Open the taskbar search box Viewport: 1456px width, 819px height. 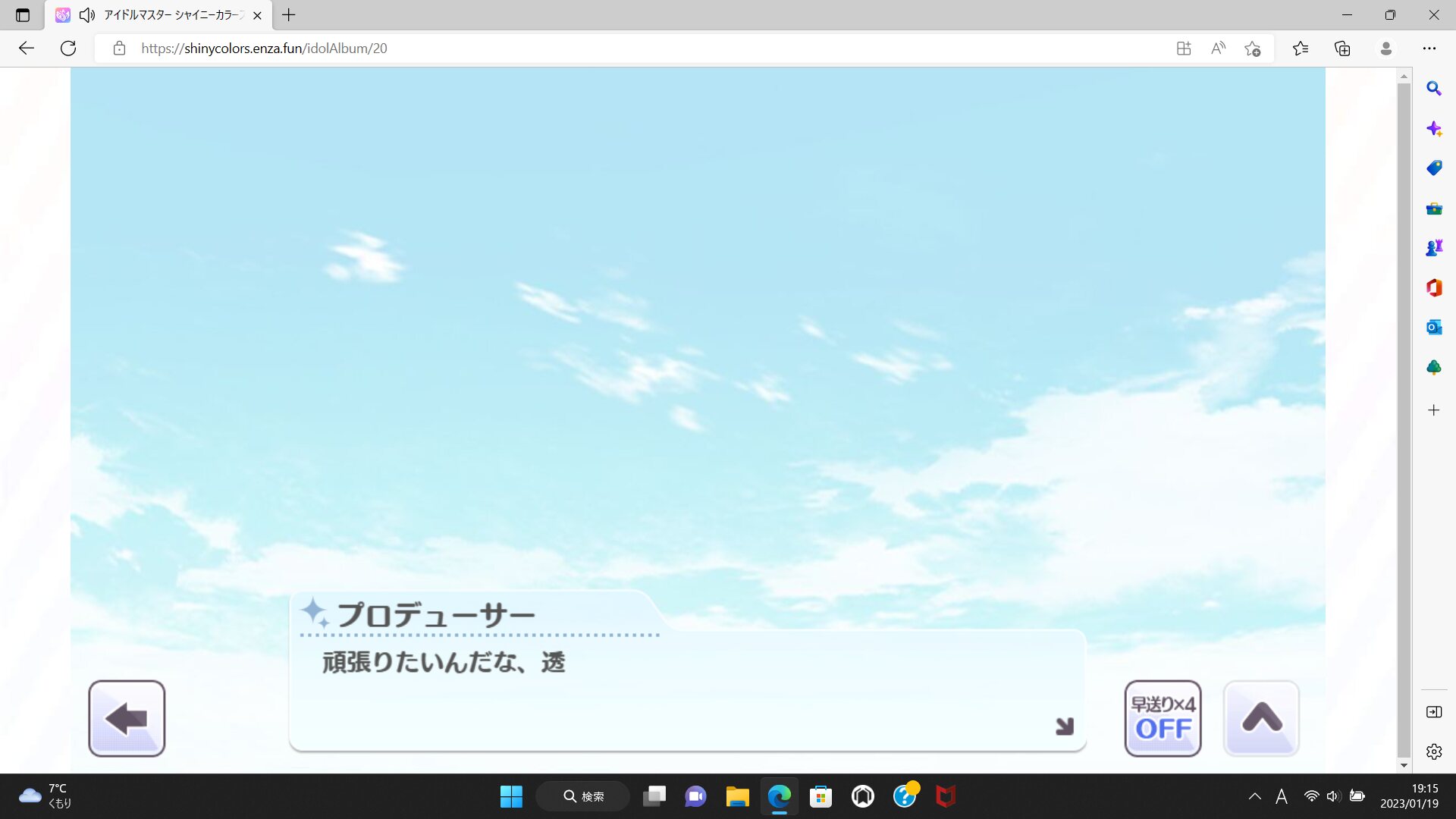pyautogui.click(x=582, y=796)
